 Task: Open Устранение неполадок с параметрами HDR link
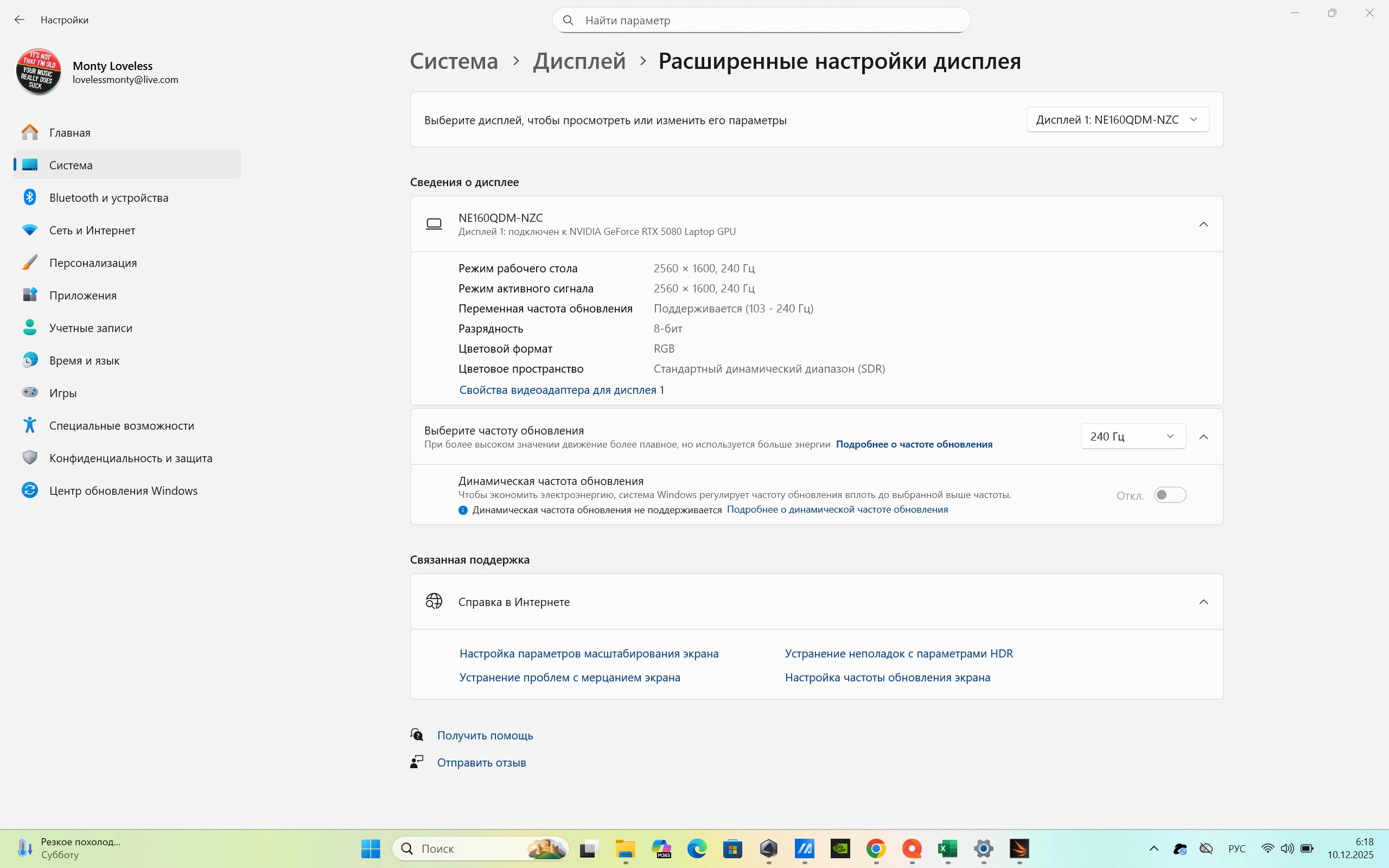pos(899,653)
